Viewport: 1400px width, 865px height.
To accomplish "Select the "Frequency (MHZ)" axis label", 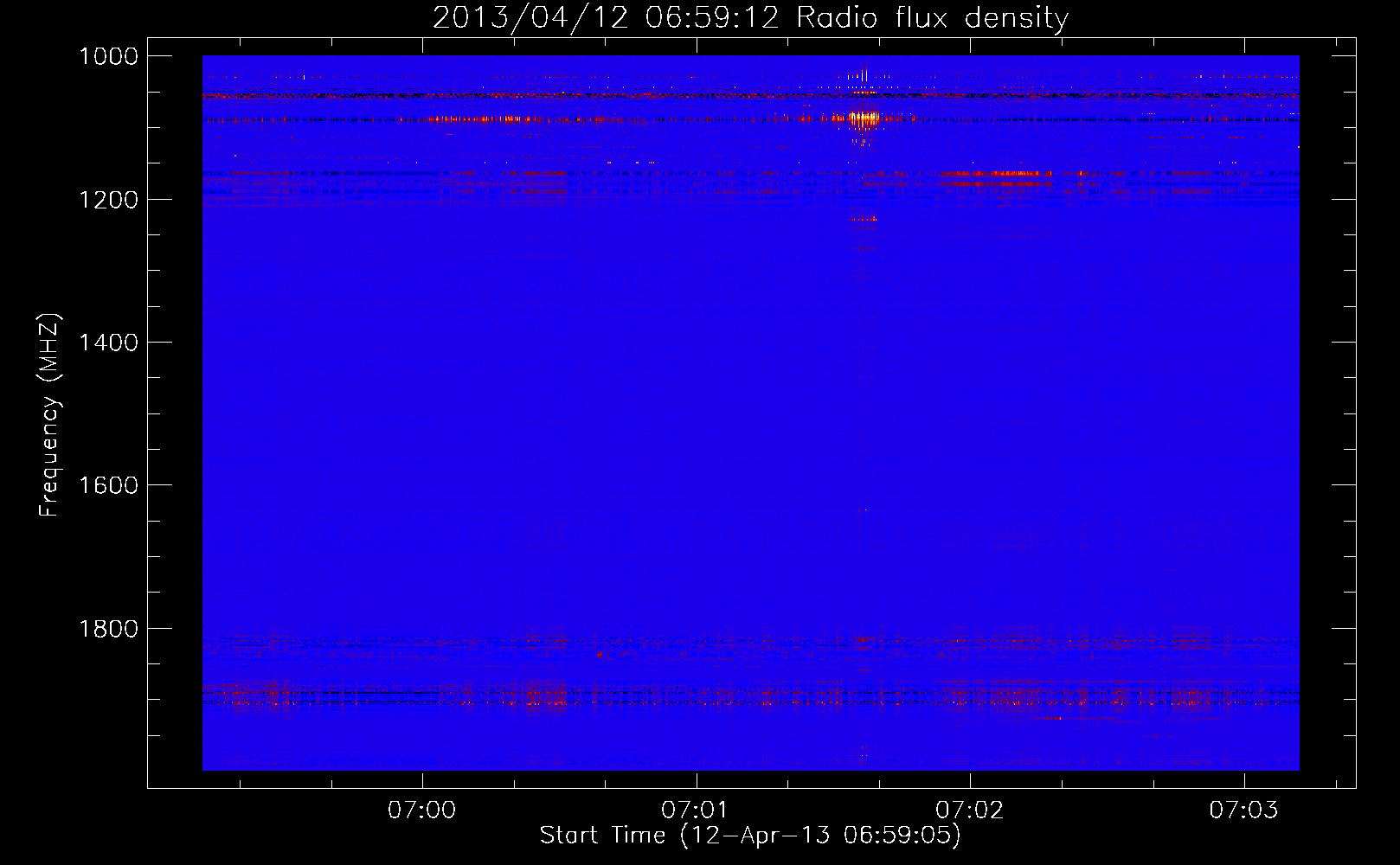I will point(50,415).
